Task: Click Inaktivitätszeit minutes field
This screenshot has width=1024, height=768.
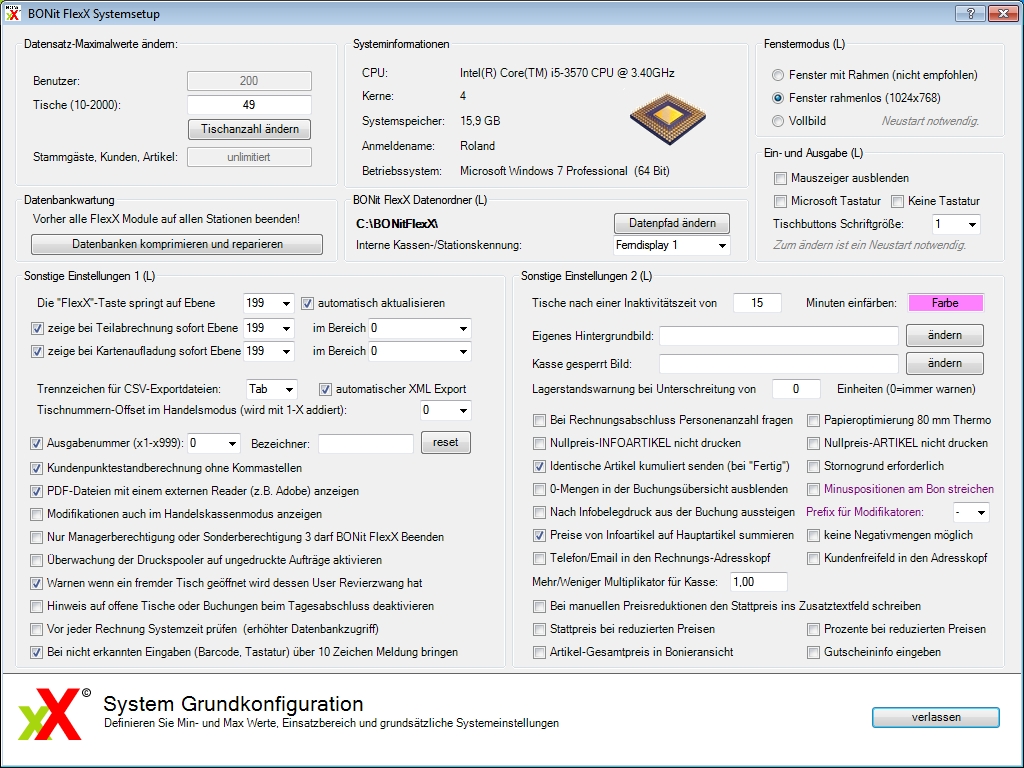Action: pos(757,303)
